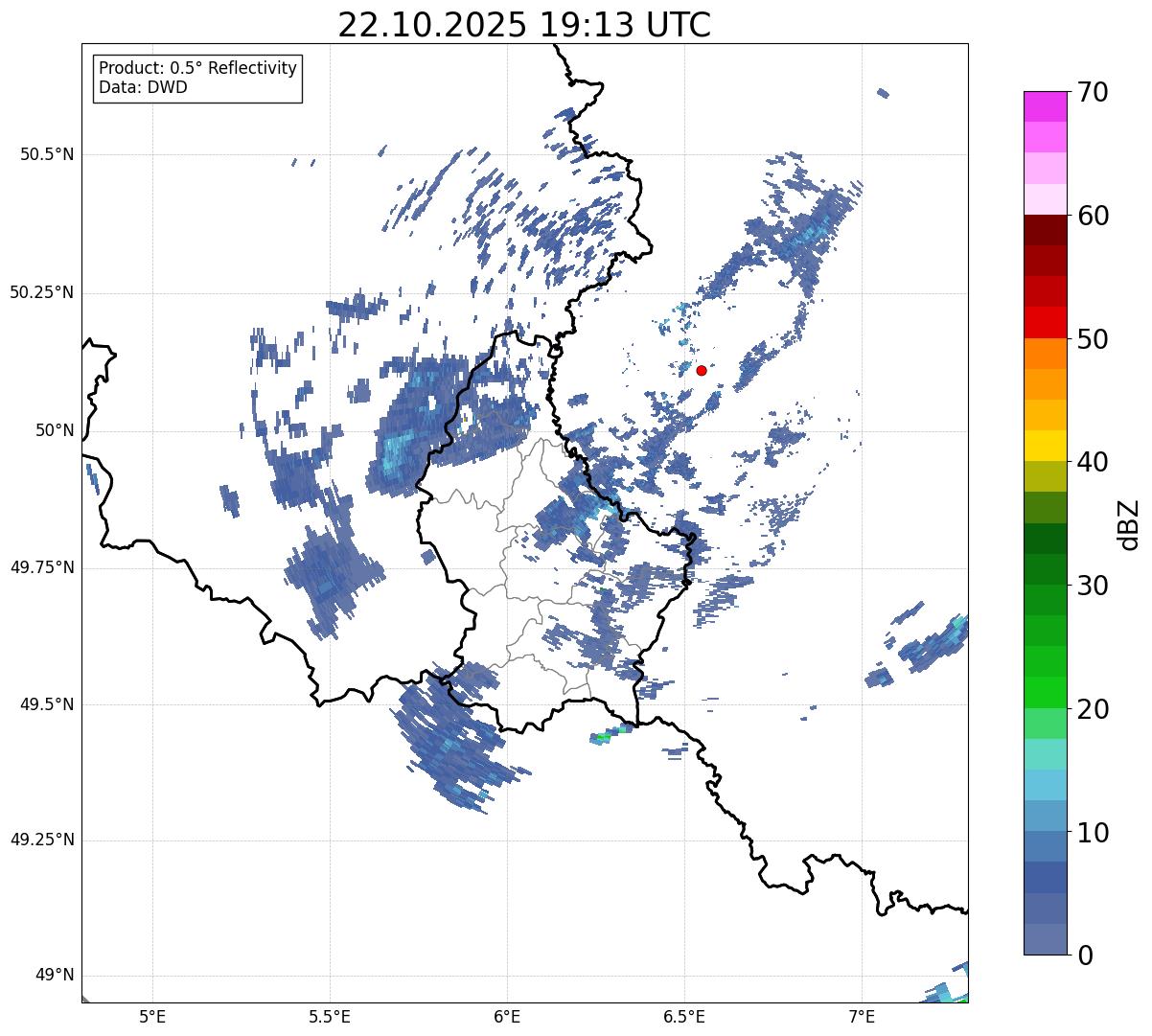Click the 5.5°E longitude label
1152x1036 pixels.
click(330, 1017)
